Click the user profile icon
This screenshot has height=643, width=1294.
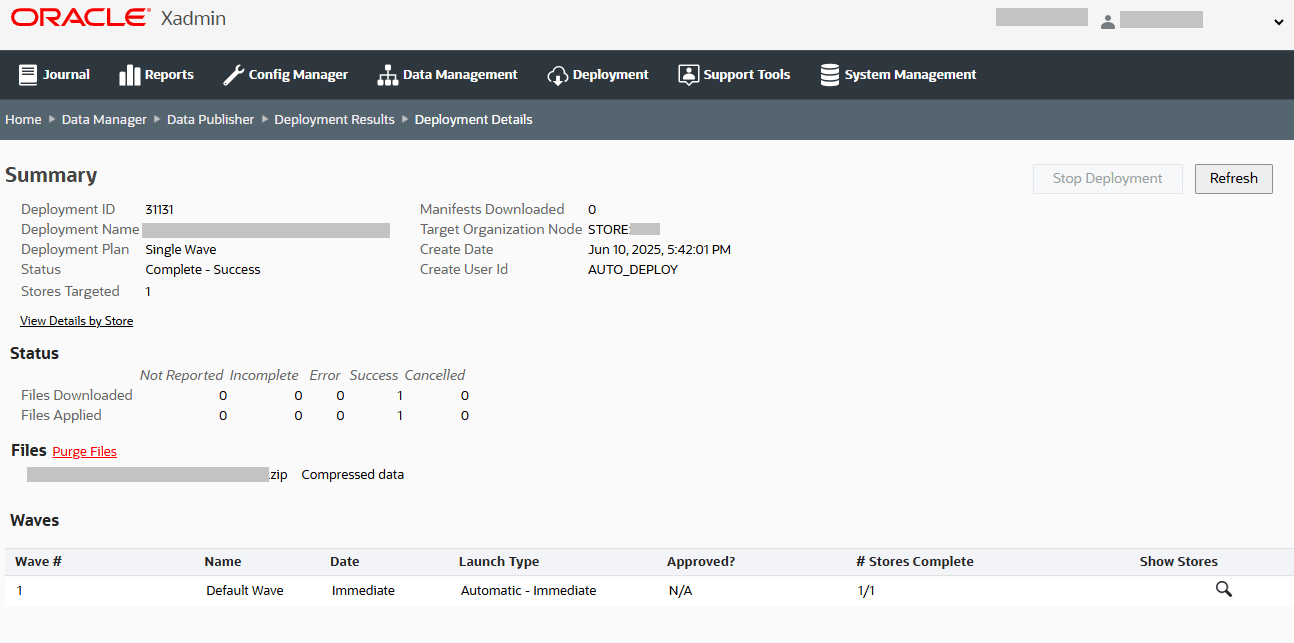pyautogui.click(x=1108, y=21)
